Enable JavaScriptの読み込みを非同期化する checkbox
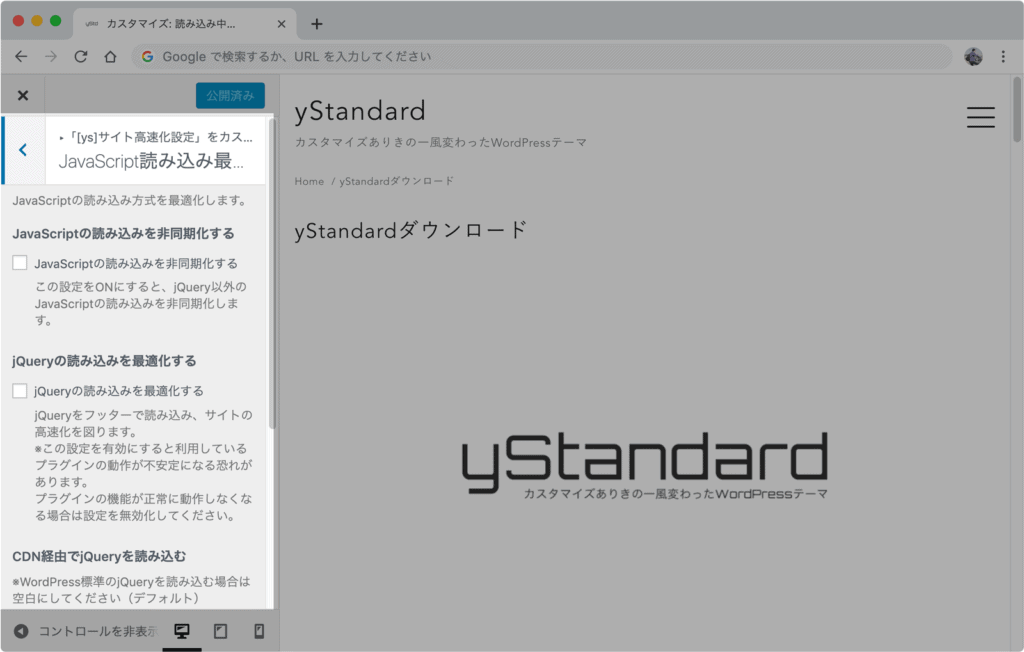1024x652 pixels. [20, 263]
